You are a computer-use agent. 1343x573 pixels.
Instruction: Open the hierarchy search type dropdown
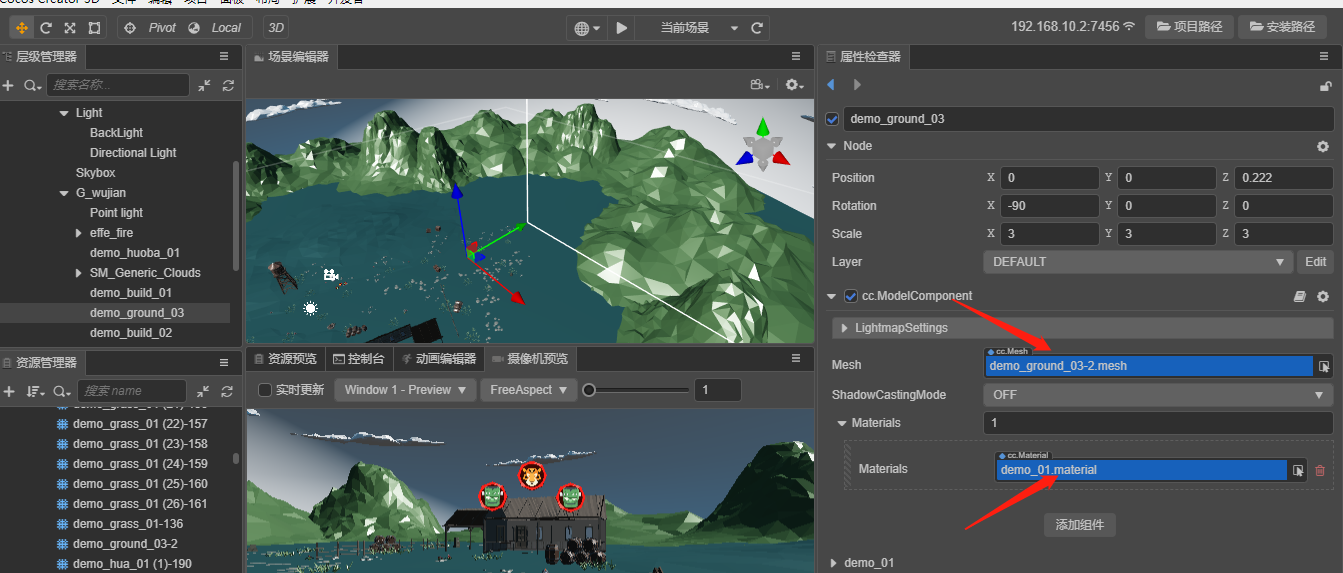coord(32,86)
